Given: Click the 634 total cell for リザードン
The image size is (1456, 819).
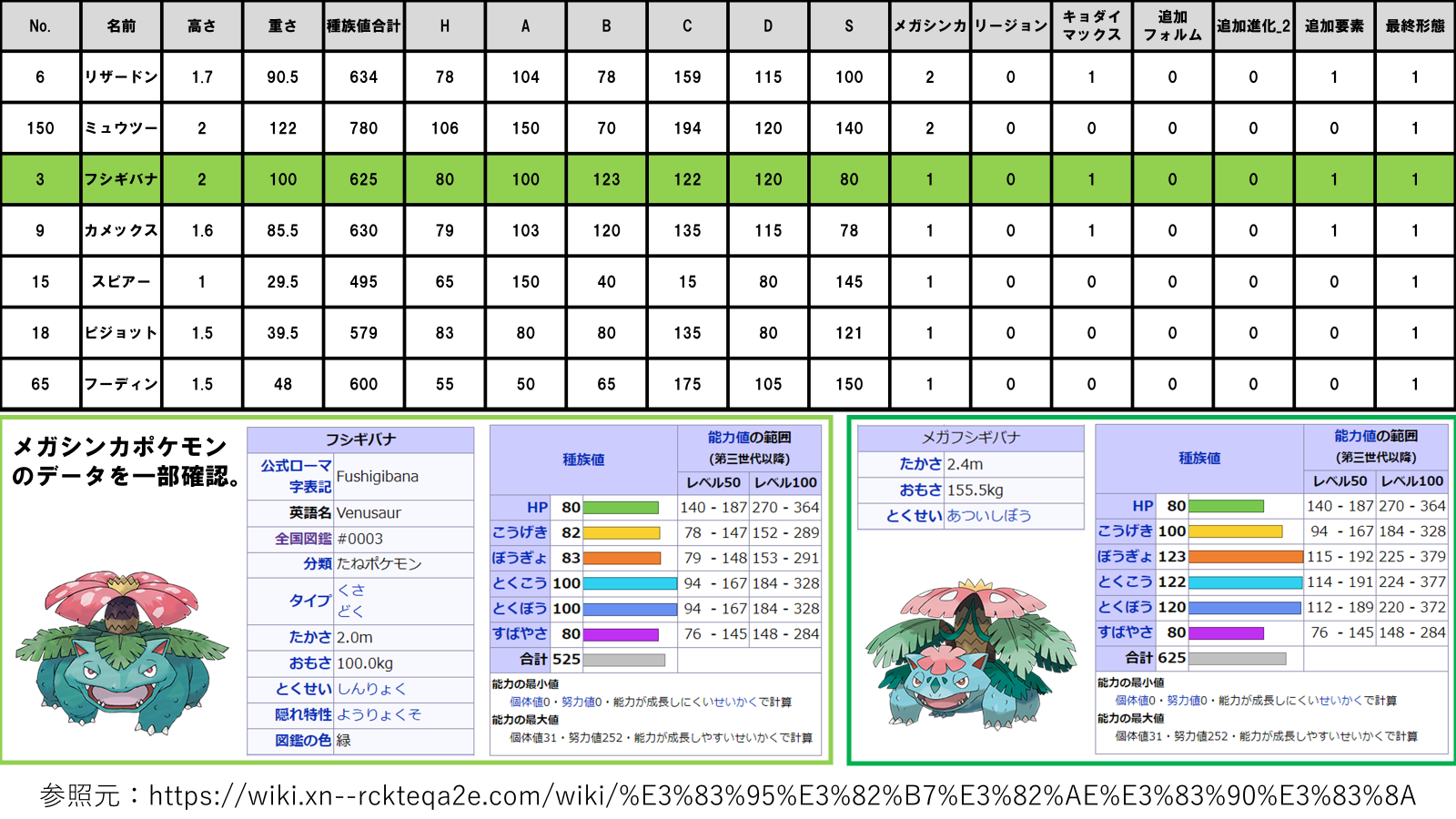Looking at the screenshot, I should point(364,77).
